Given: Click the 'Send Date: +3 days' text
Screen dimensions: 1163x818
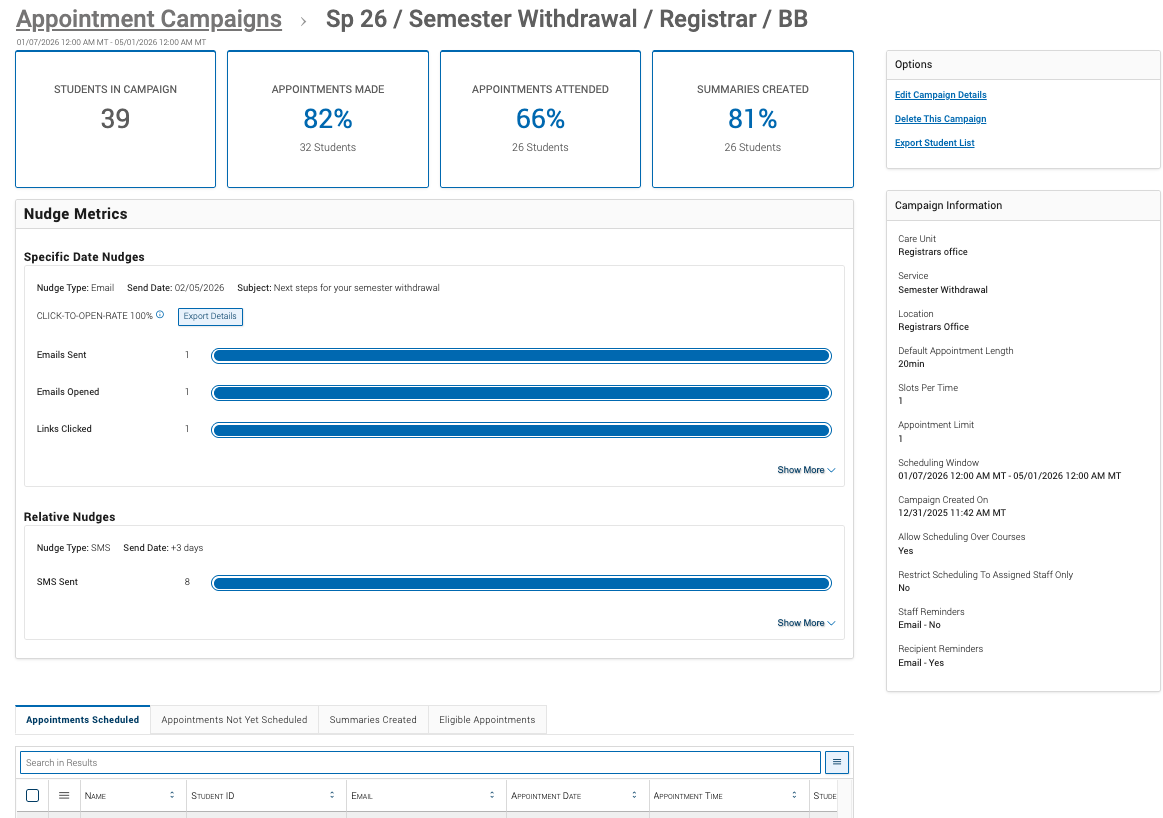Looking at the screenshot, I should pyautogui.click(x=163, y=548).
